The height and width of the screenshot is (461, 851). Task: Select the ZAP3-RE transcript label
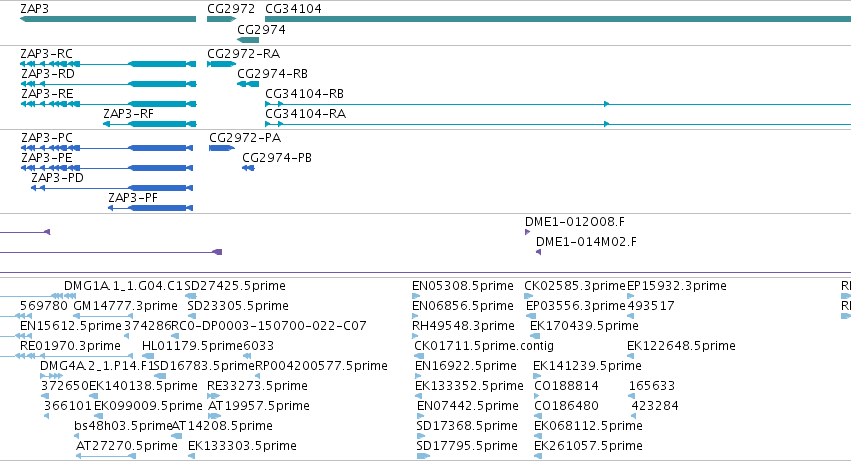(x=47, y=94)
